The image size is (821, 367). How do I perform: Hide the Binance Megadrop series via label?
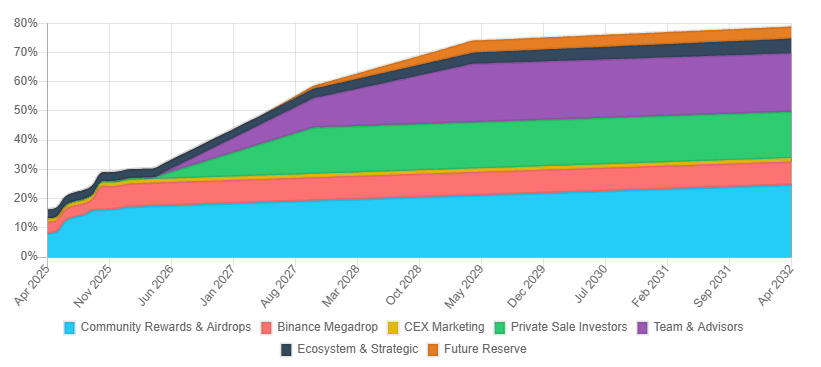pos(328,327)
